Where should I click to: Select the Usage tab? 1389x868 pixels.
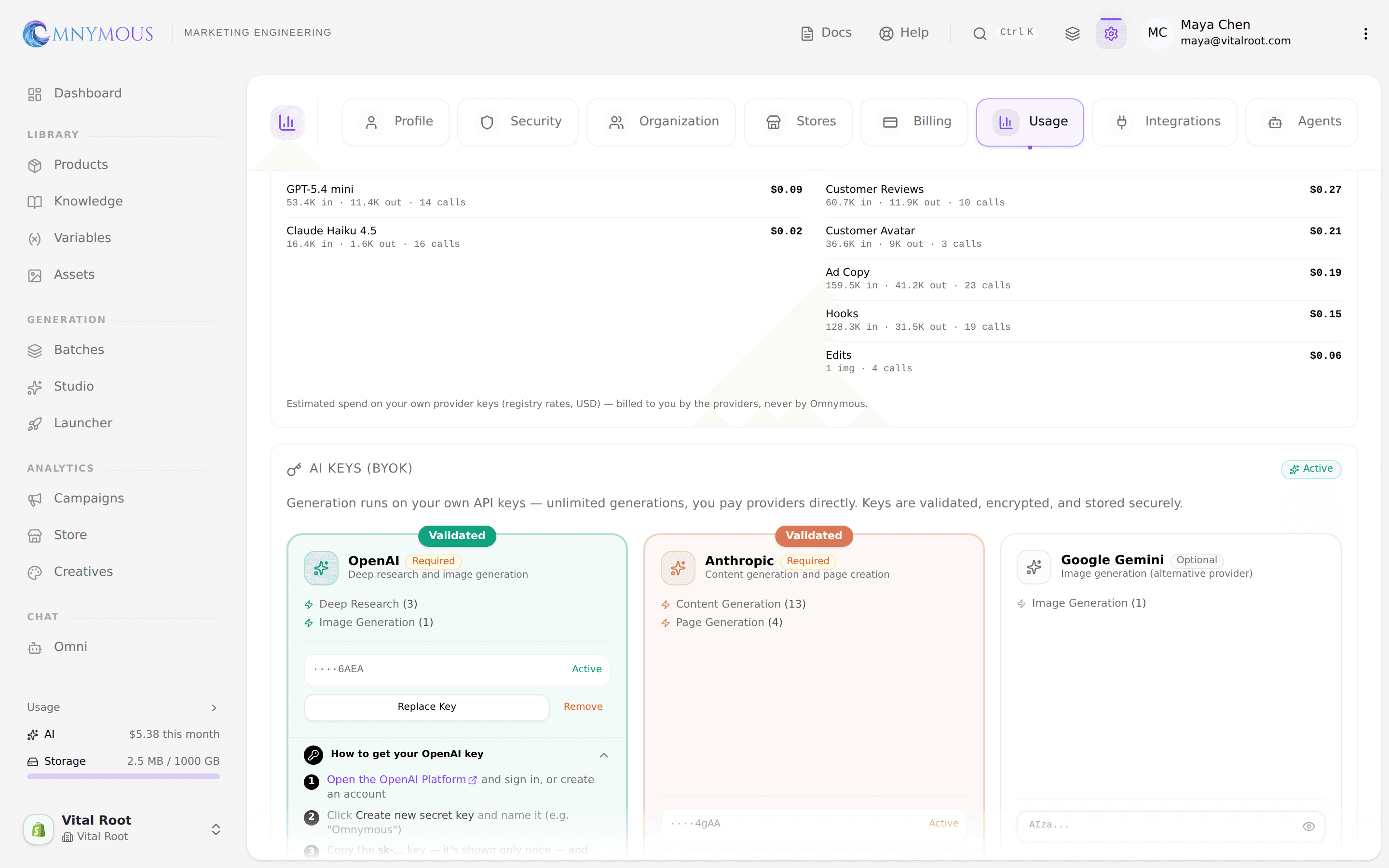pyautogui.click(x=1030, y=122)
